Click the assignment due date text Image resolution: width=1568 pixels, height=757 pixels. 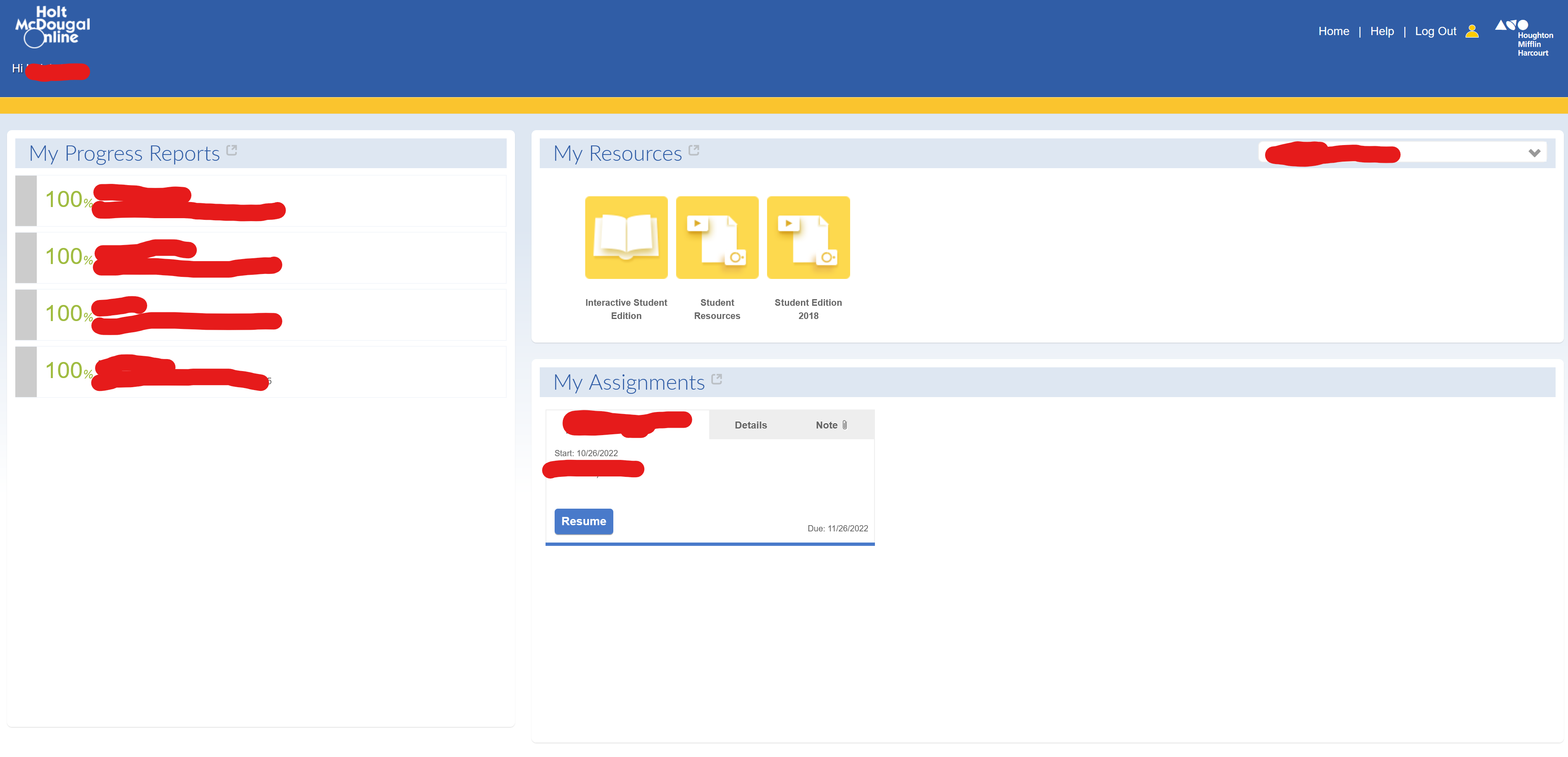coord(837,528)
